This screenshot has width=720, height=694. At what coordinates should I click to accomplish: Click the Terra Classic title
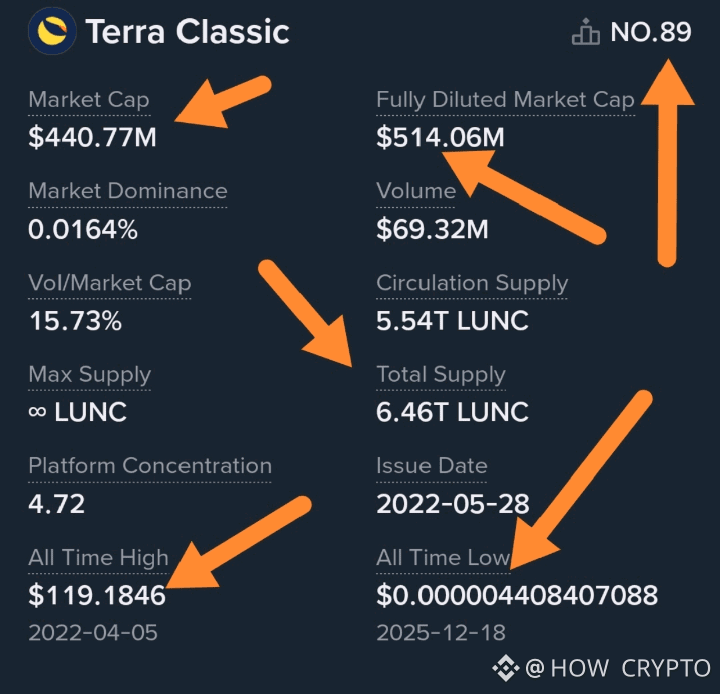click(x=187, y=32)
